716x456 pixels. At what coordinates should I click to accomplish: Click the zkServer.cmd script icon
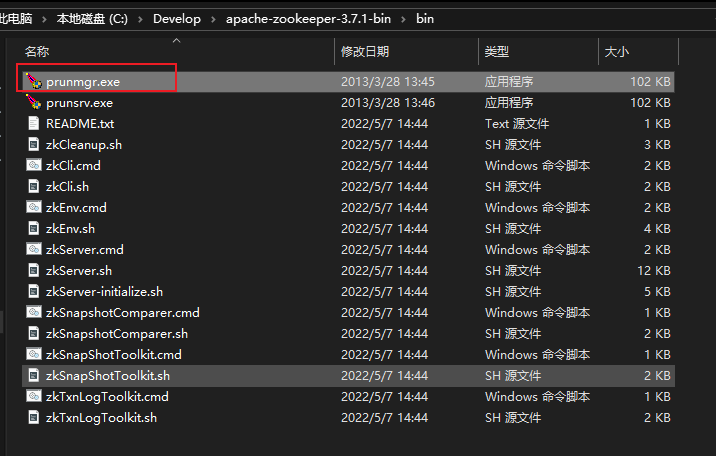tap(34, 249)
